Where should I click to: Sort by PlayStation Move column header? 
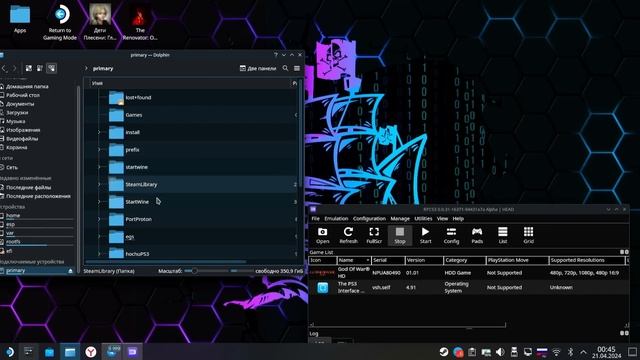pyautogui.click(x=517, y=260)
